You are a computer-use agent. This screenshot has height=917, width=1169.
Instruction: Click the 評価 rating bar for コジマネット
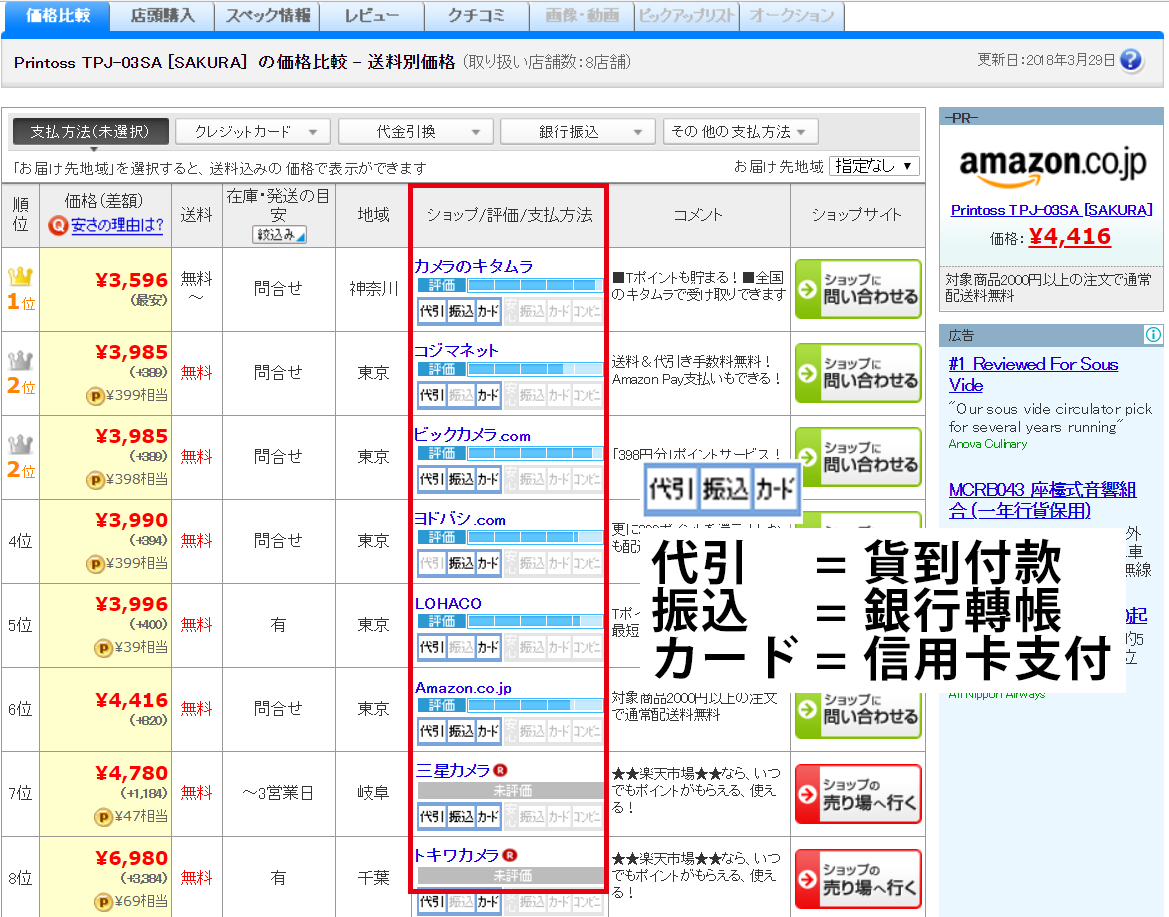point(510,369)
